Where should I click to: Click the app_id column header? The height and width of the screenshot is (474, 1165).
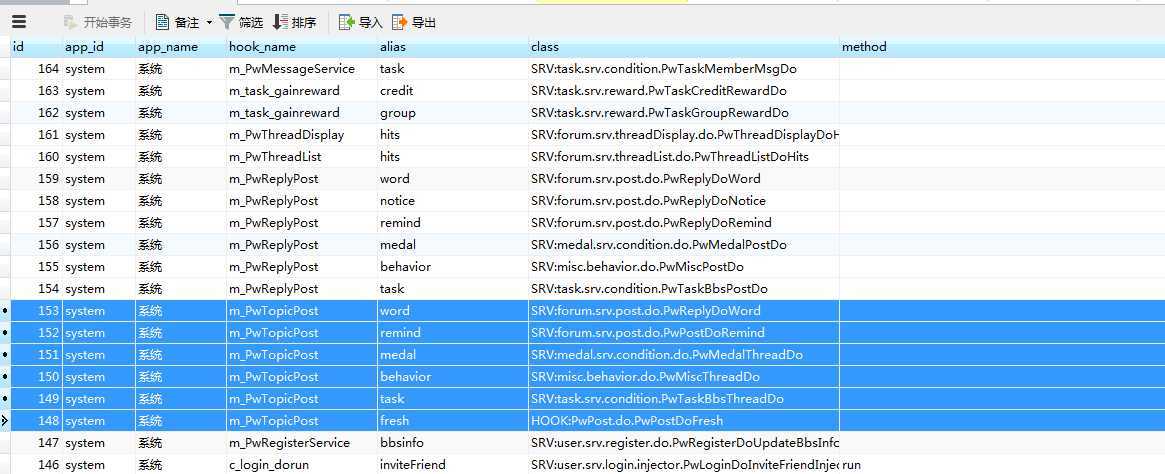(98, 47)
